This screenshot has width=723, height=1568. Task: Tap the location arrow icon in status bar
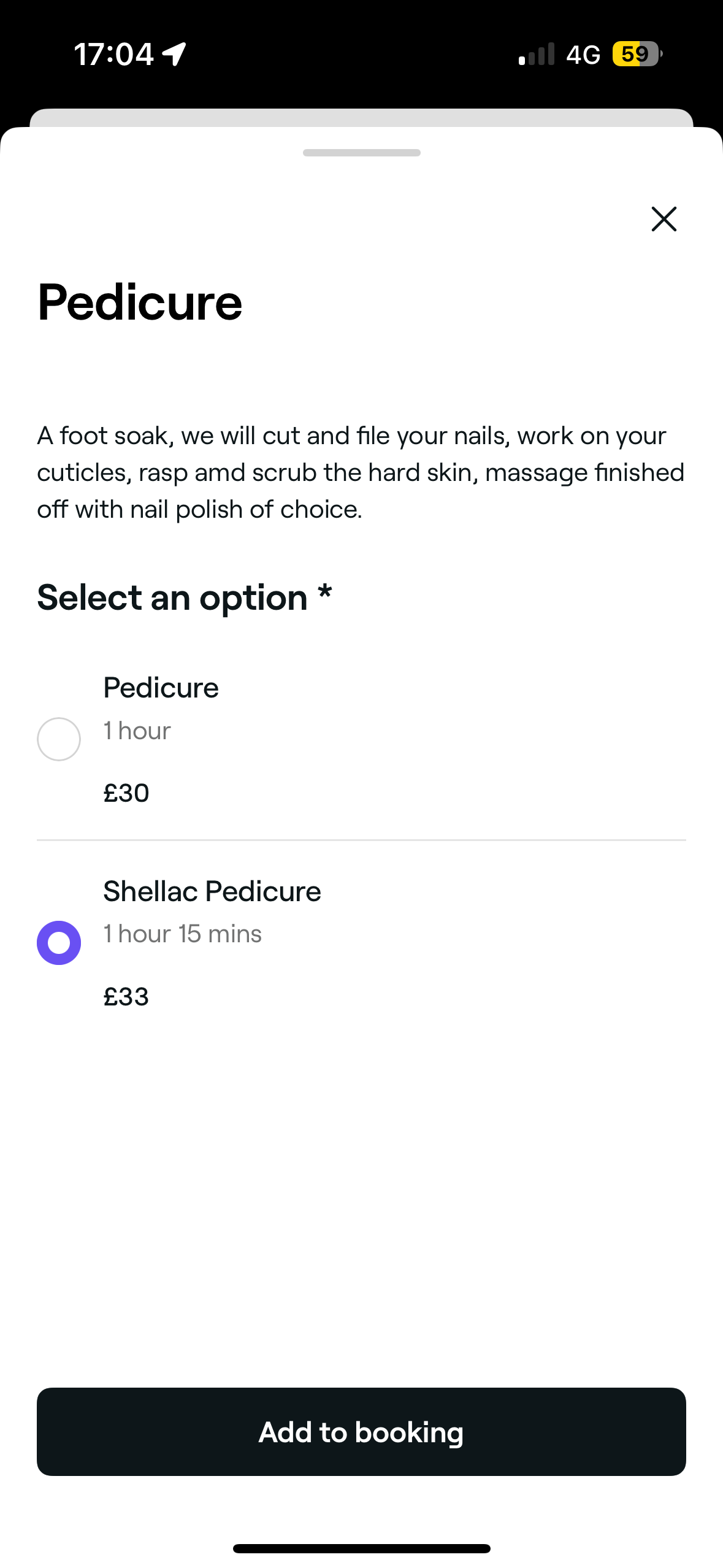pos(174,54)
